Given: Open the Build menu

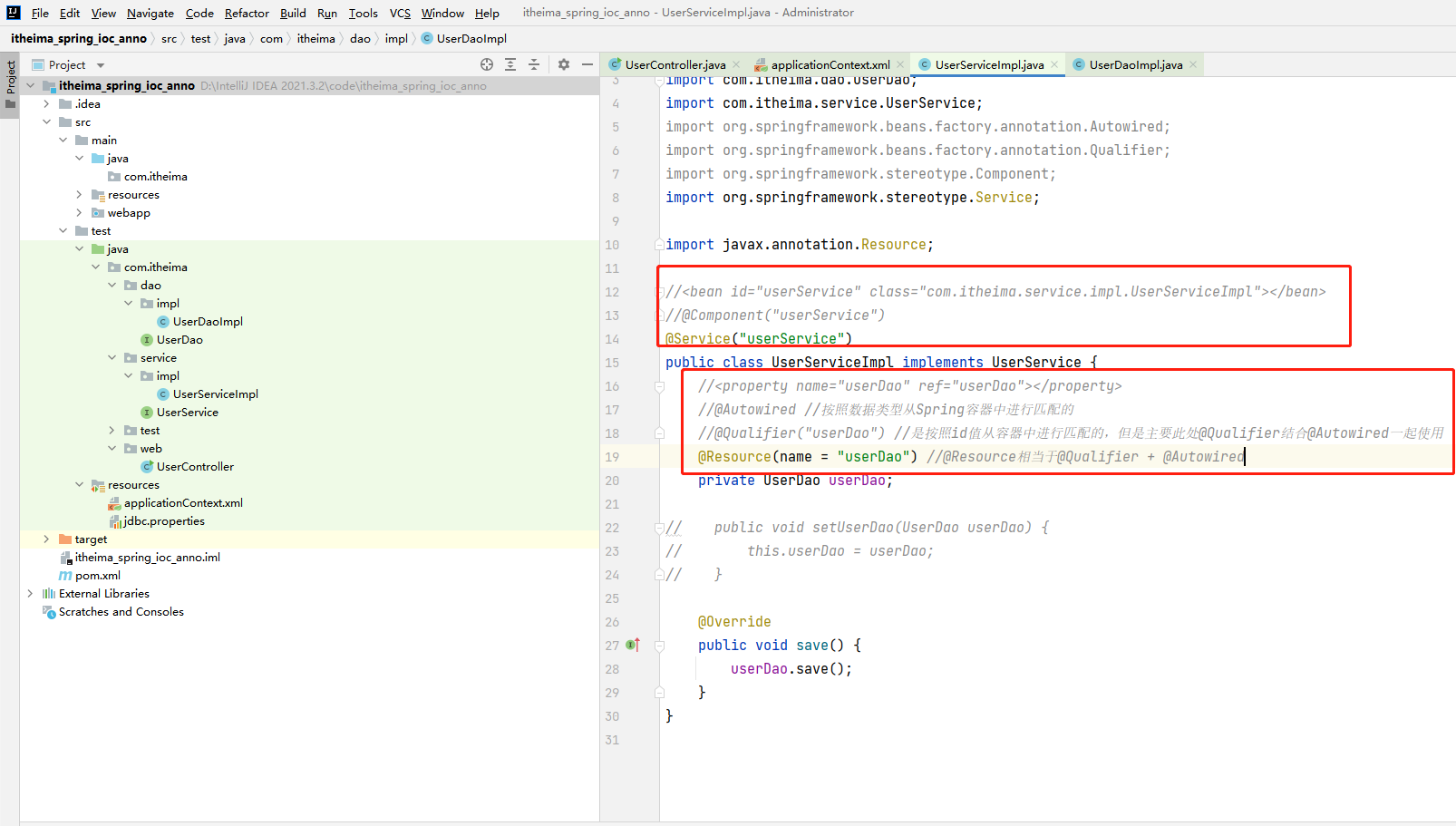Looking at the screenshot, I should pos(293,13).
